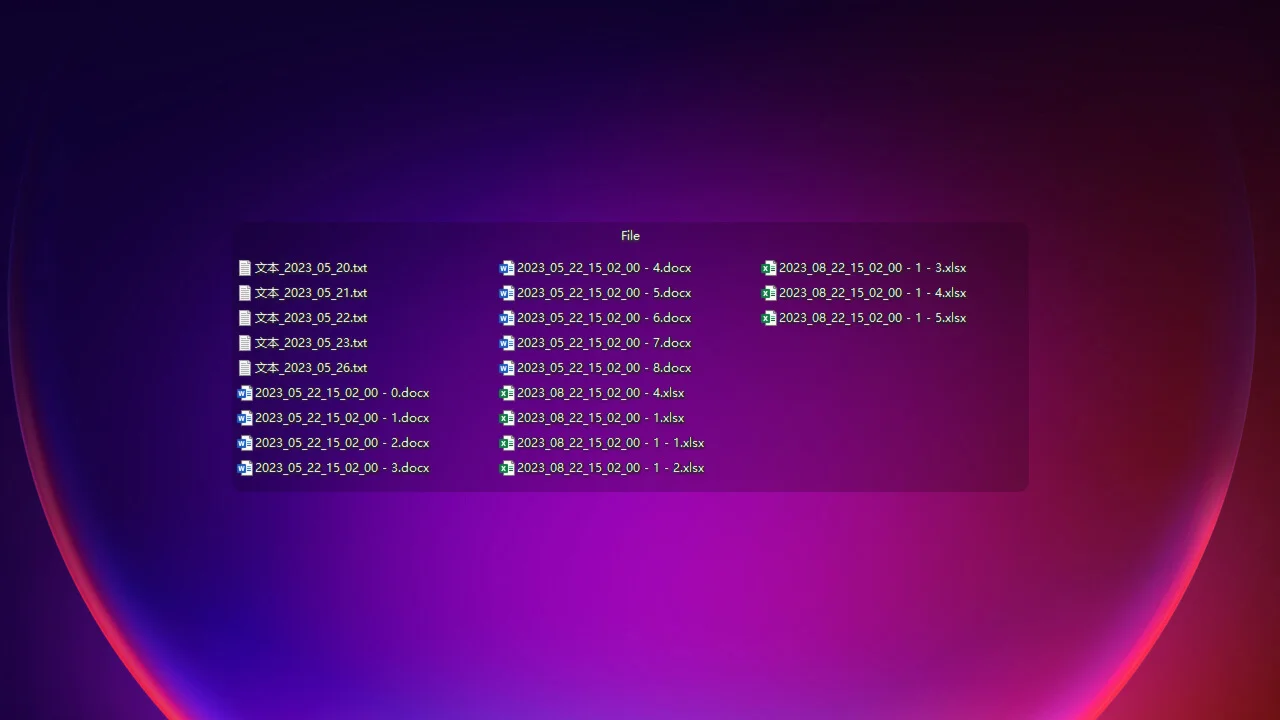Click the Word icon of 2023_05_22_15_02_00 - 3.docx

click(x=245, y=468)
